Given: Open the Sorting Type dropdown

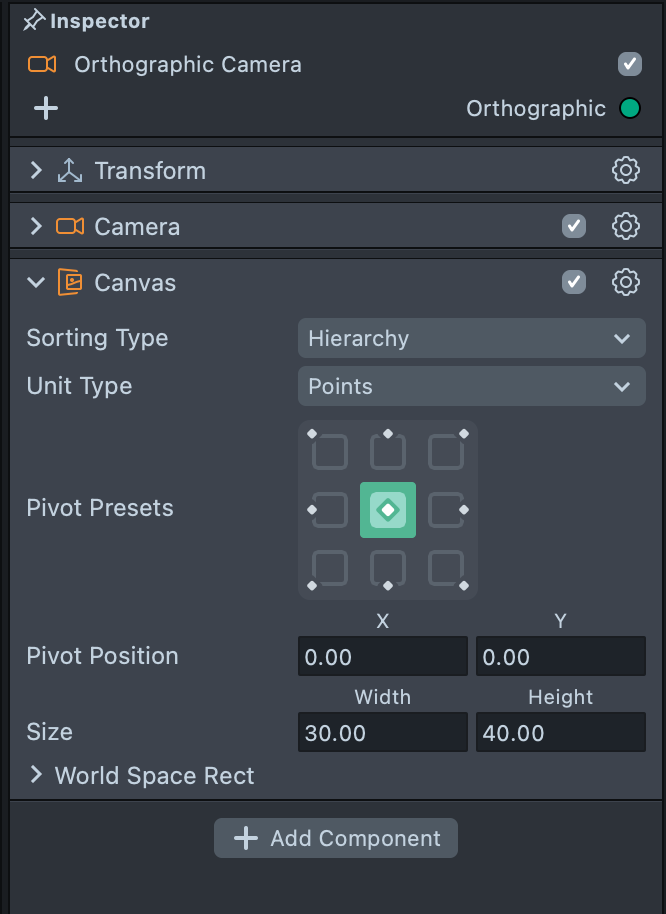Looking at the screenshot, I should [x=471, y=338].
